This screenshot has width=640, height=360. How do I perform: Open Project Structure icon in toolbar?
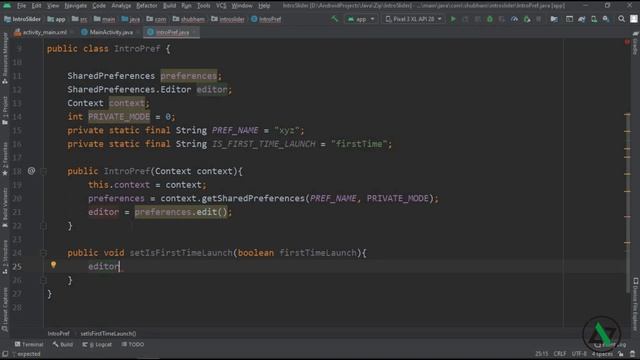(x=554, y=19)
